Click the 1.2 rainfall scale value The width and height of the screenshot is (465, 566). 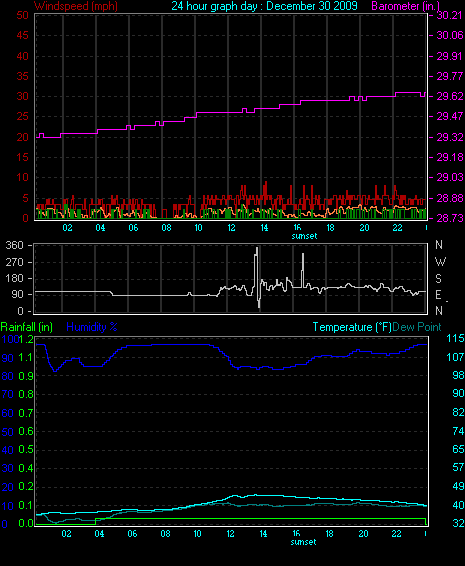[26, 339]
